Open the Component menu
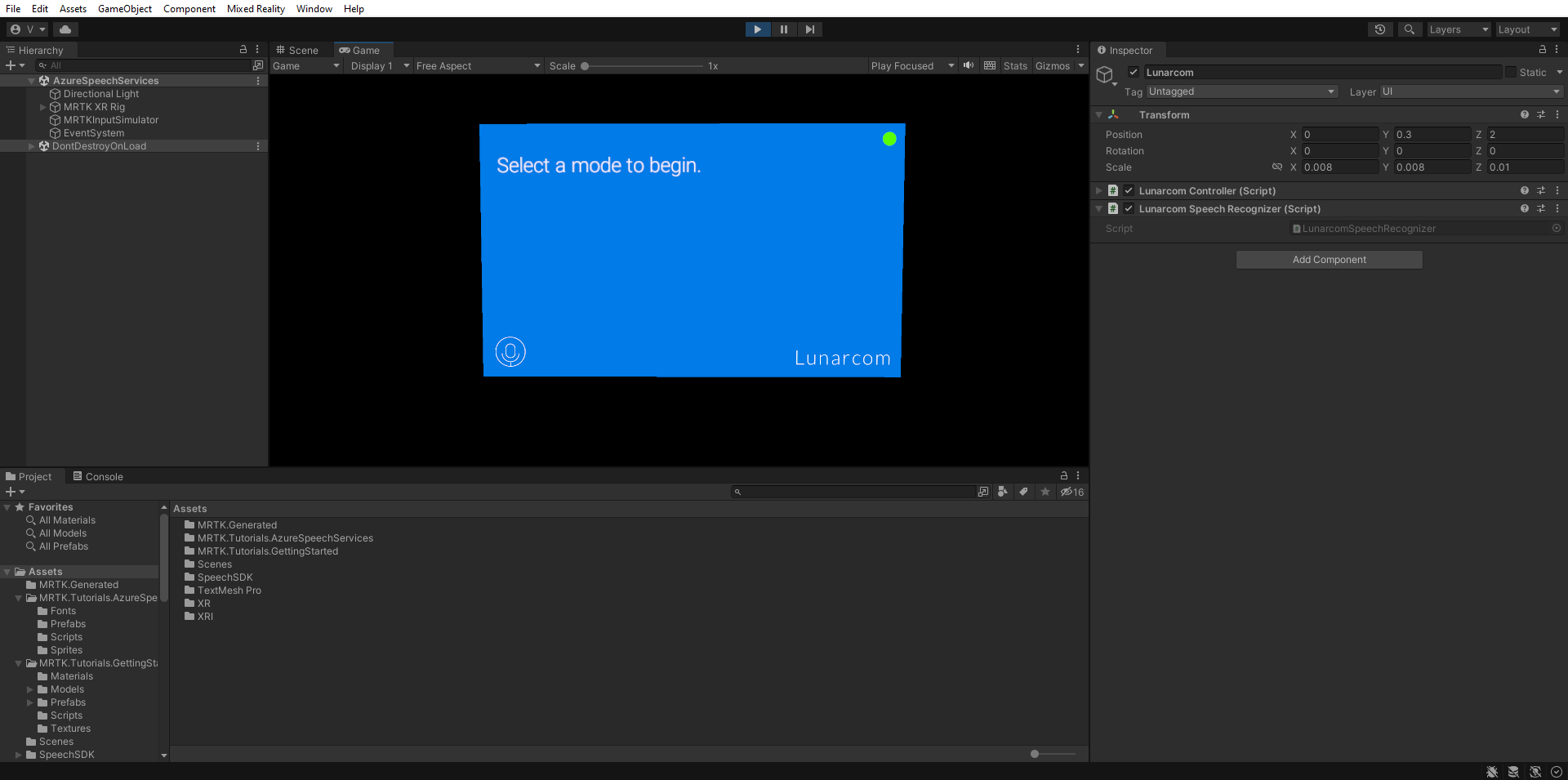This screenshot has width=1568, height=780. pos(189,9)
